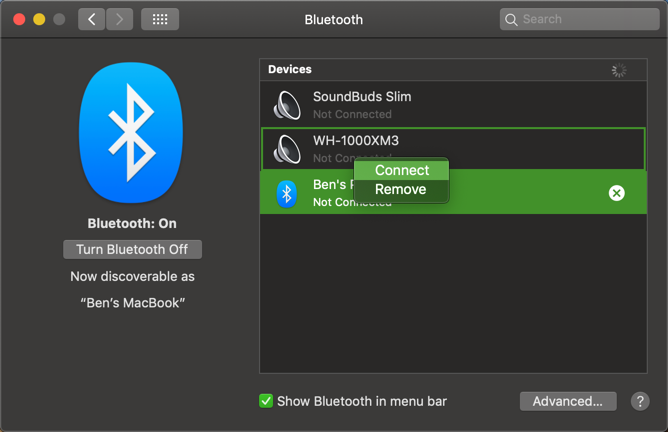
Task: Click the large Bluetooth logo
Action: pos(131,132)
